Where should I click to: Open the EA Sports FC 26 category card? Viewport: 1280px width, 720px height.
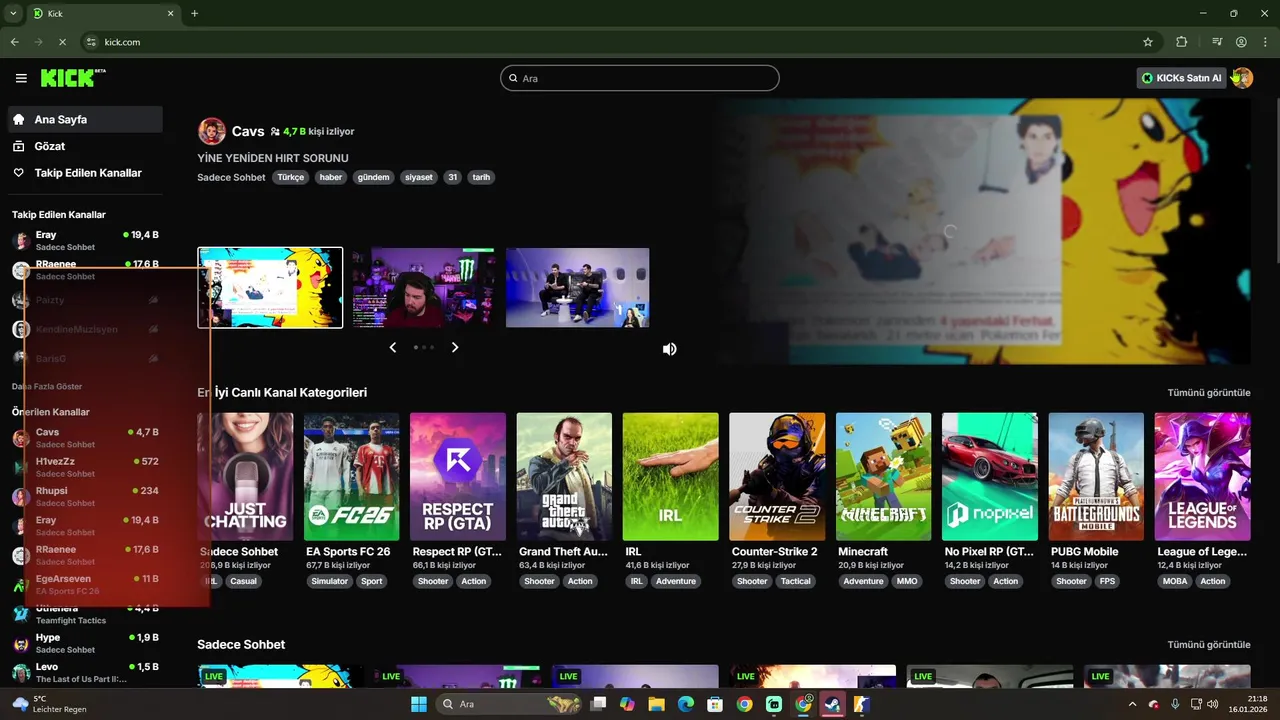(x=351, y=477)
